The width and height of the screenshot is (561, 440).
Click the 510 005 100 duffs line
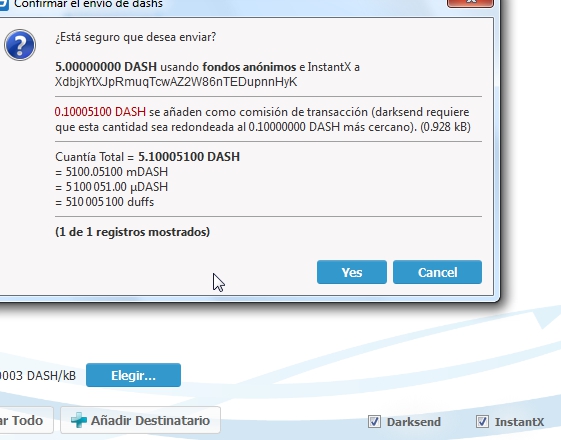tap(104, 202)
